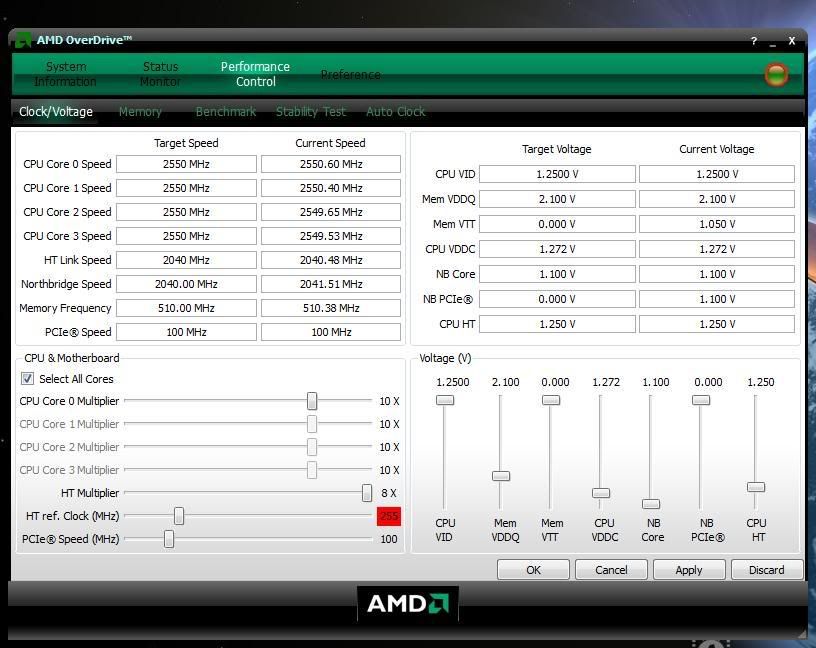This screenshot has width=816, height=648.
Task: Click the CPU & Motherboard group label
Action: pos(72,358)
